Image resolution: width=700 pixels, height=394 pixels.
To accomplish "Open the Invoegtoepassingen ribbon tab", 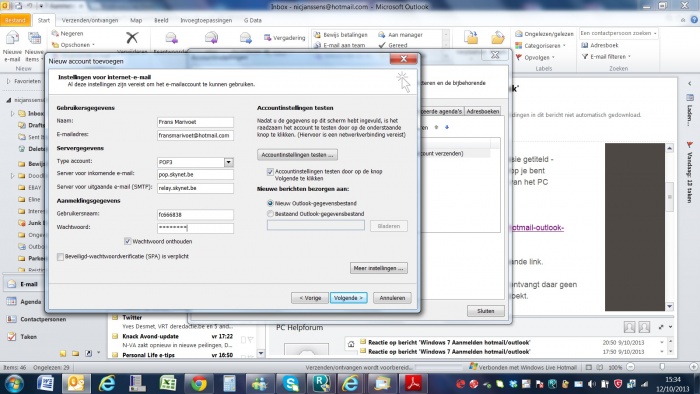I will (206, 20).
